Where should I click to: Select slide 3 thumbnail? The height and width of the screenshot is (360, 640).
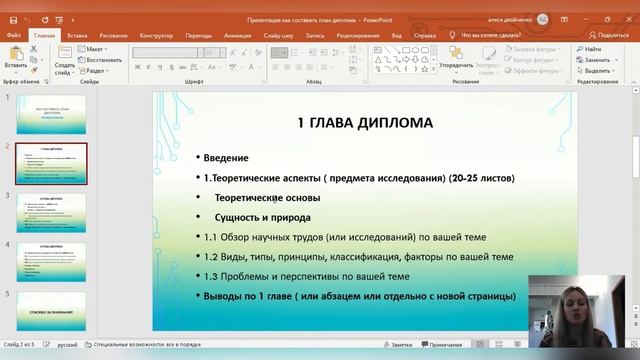[51, 213]
